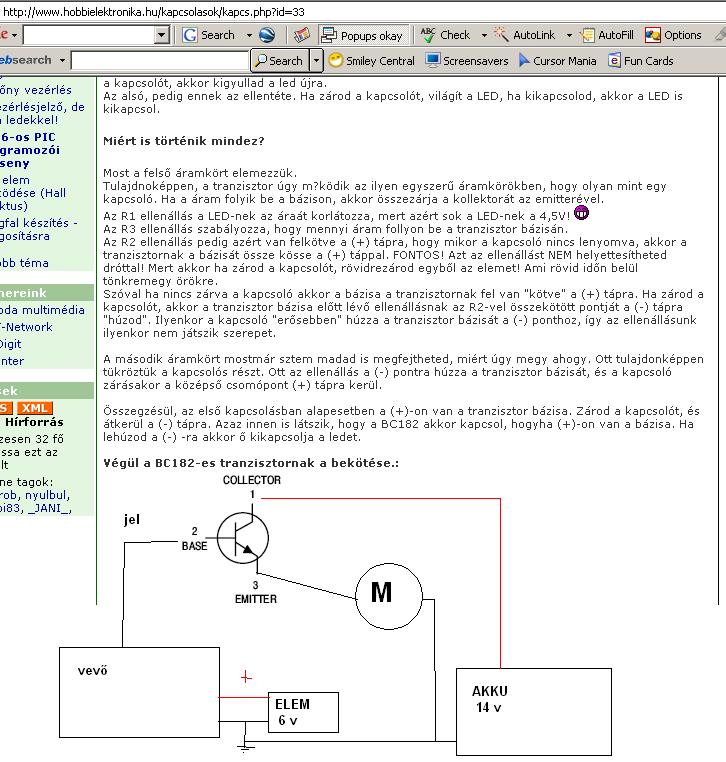Open Fun Cards toolbar item
The height and width of the screenshot is (762, 726).
[x=640, y=61]
